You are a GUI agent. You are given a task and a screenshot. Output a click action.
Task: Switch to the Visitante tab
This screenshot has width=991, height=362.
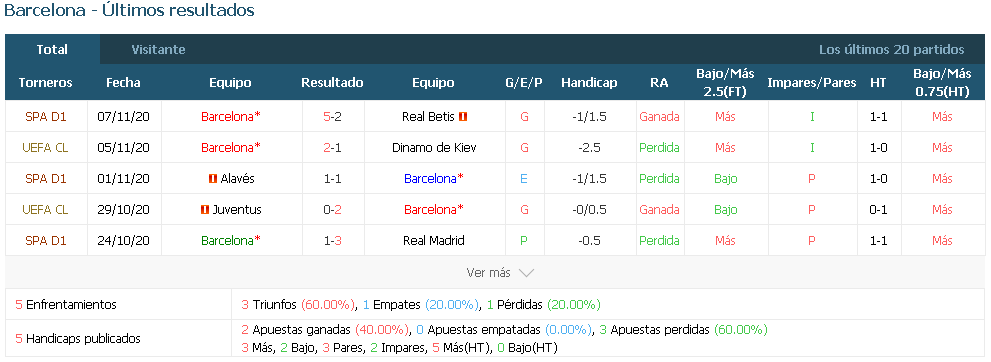pyautogui.click(x=158, y=49)
